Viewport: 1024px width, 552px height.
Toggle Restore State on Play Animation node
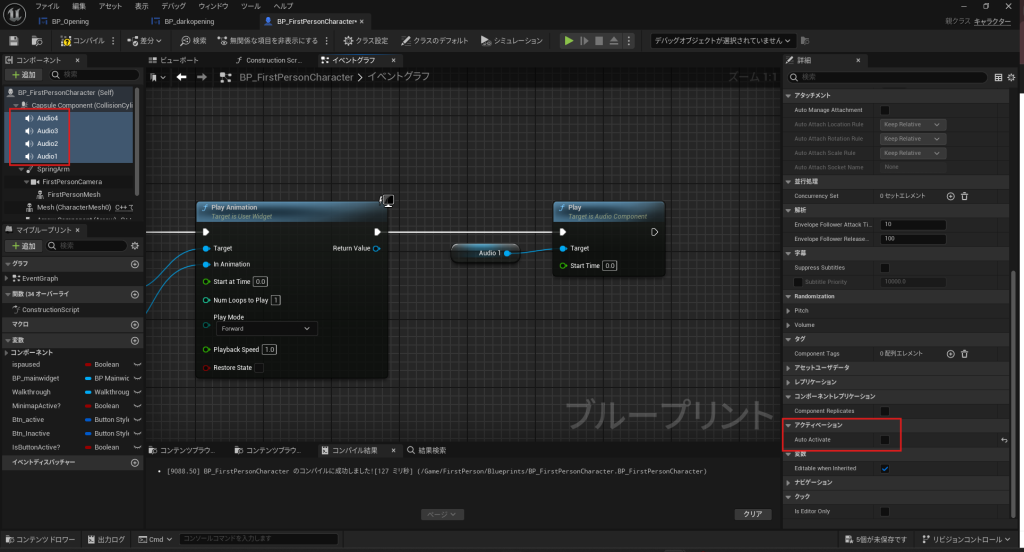(259, 368)
